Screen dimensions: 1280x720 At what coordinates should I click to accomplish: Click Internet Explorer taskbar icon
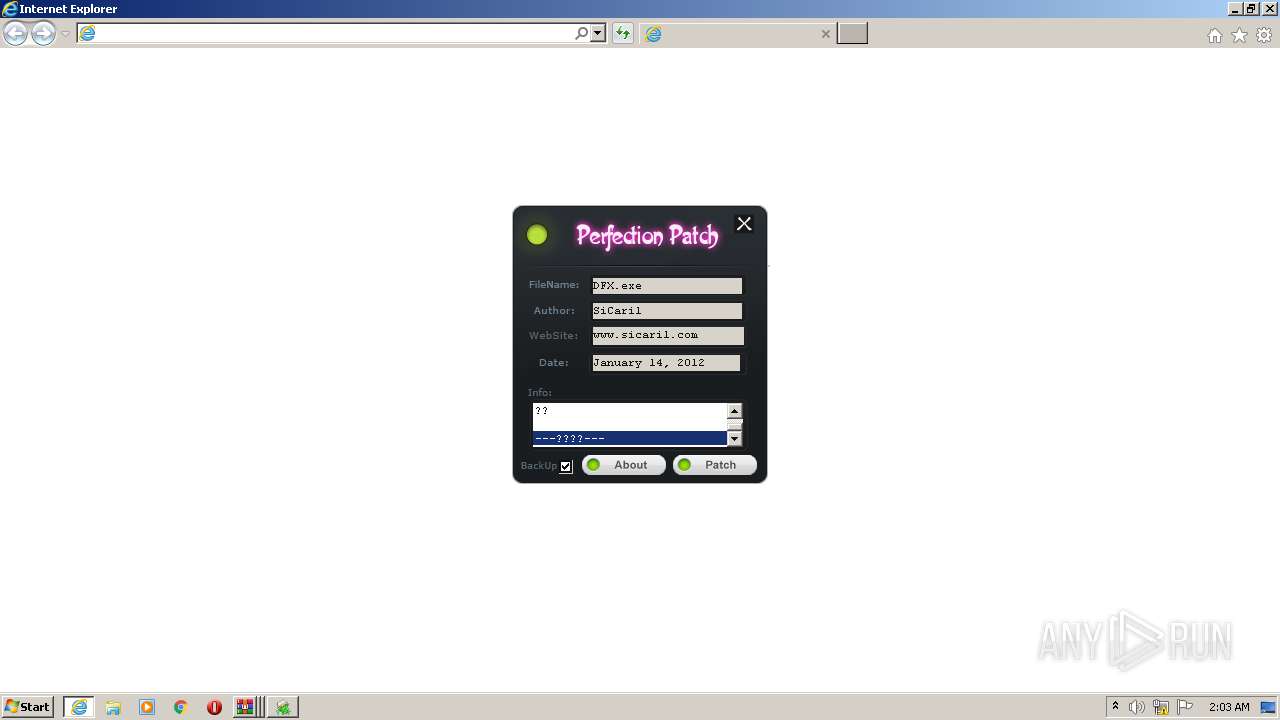pos(79,707)
